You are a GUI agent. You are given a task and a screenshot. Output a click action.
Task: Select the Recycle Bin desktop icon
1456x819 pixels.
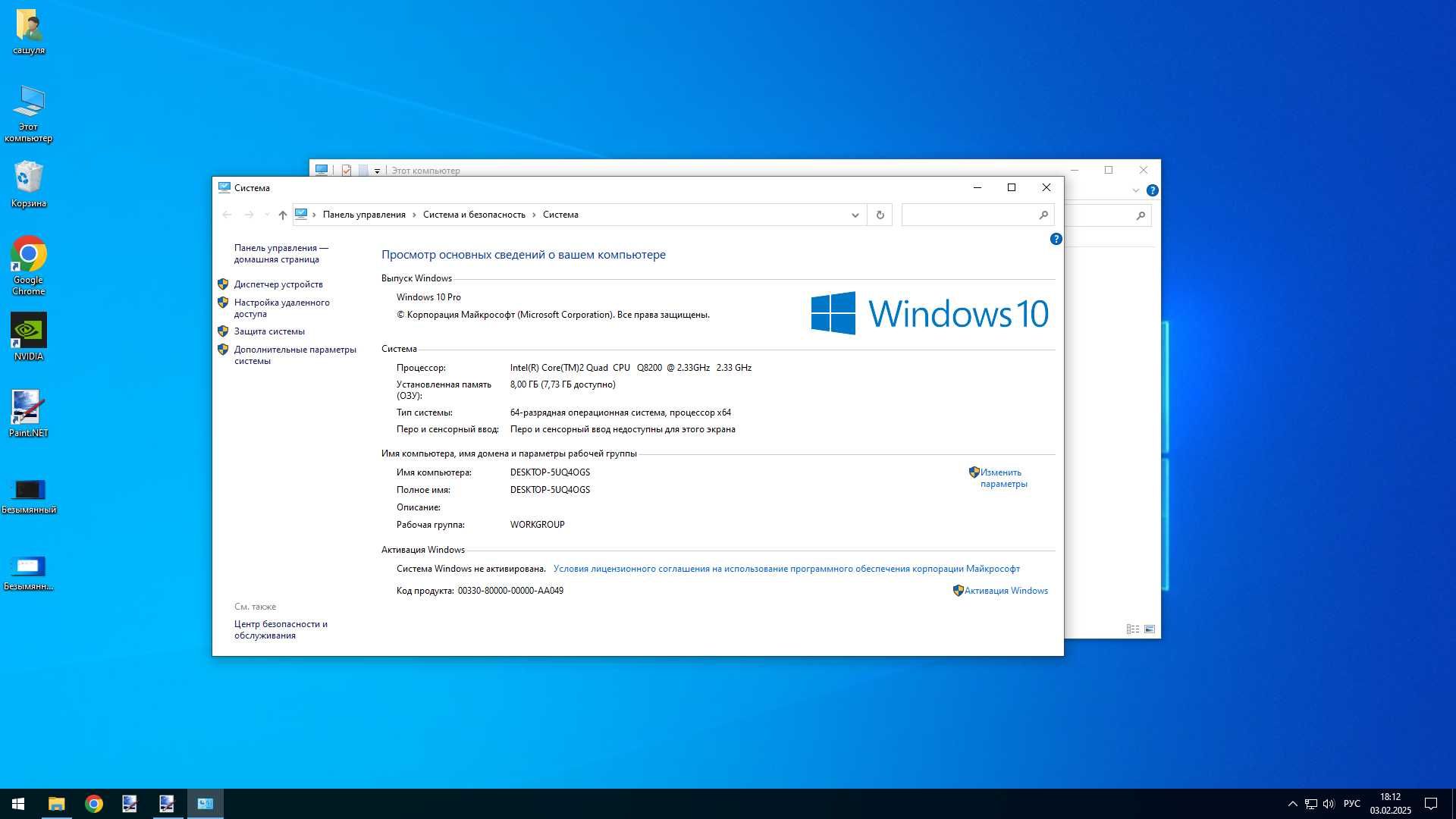tap(29, 184)
